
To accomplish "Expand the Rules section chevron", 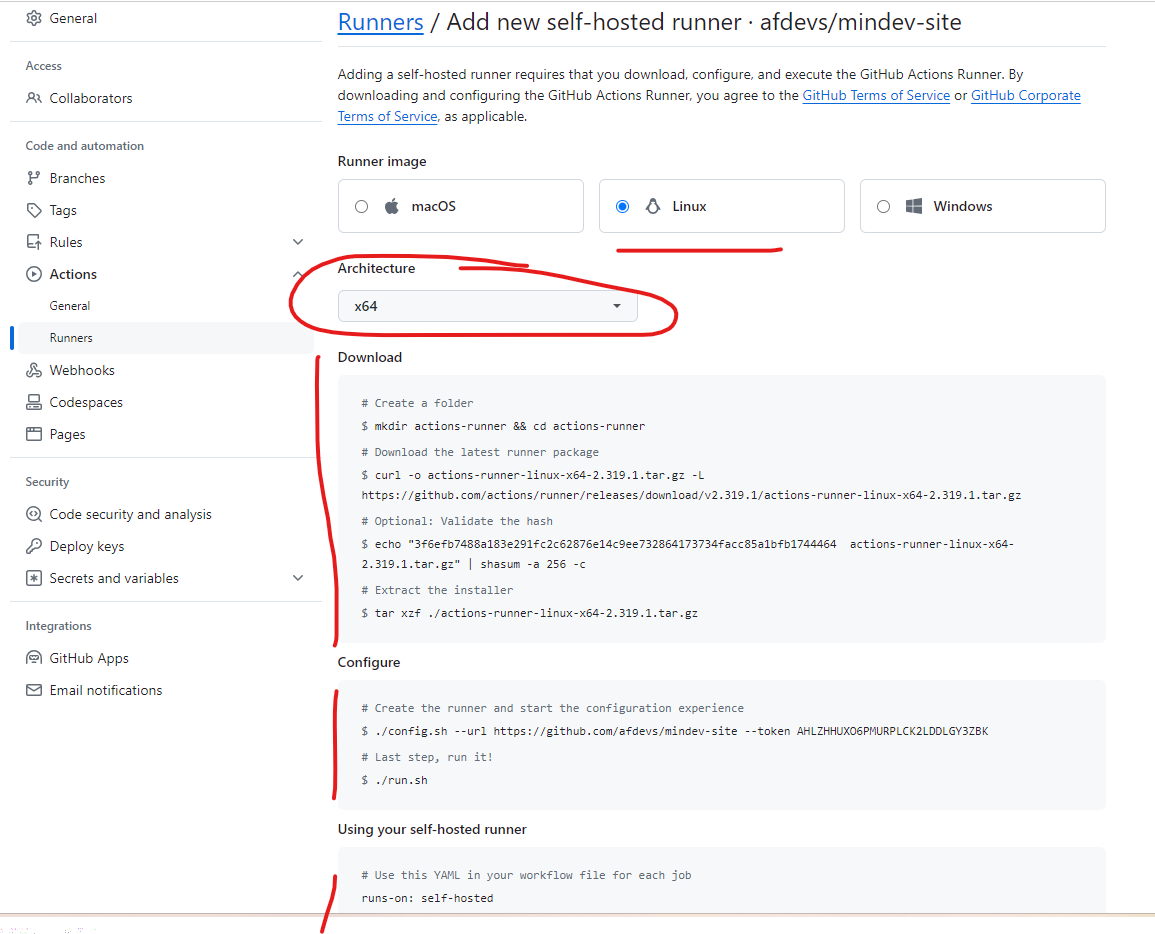I will point(298,242).
